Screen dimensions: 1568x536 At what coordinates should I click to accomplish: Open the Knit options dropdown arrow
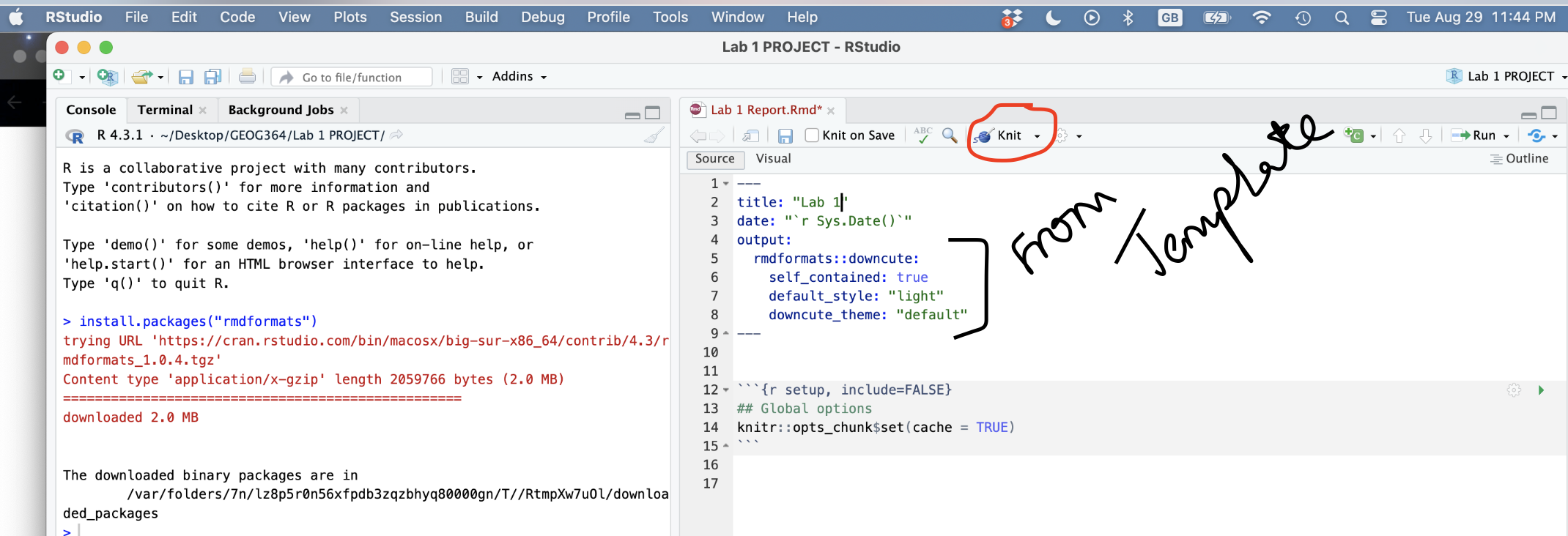coord(1037,136)
